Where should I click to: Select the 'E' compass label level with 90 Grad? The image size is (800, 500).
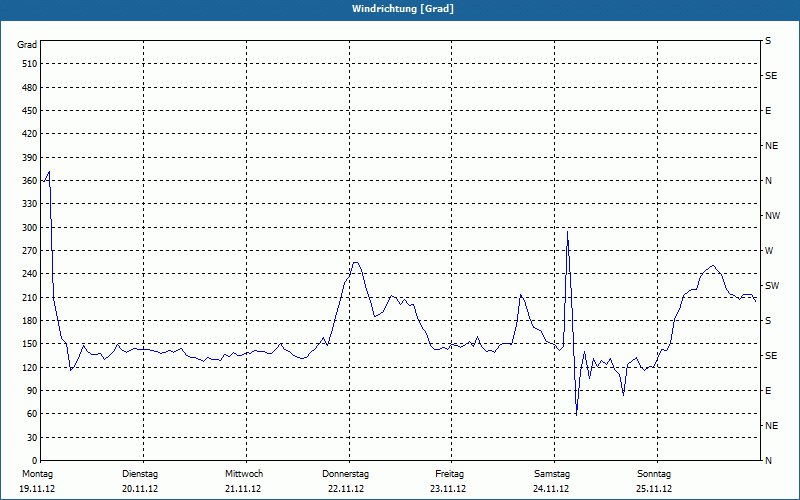pos(768,391)
